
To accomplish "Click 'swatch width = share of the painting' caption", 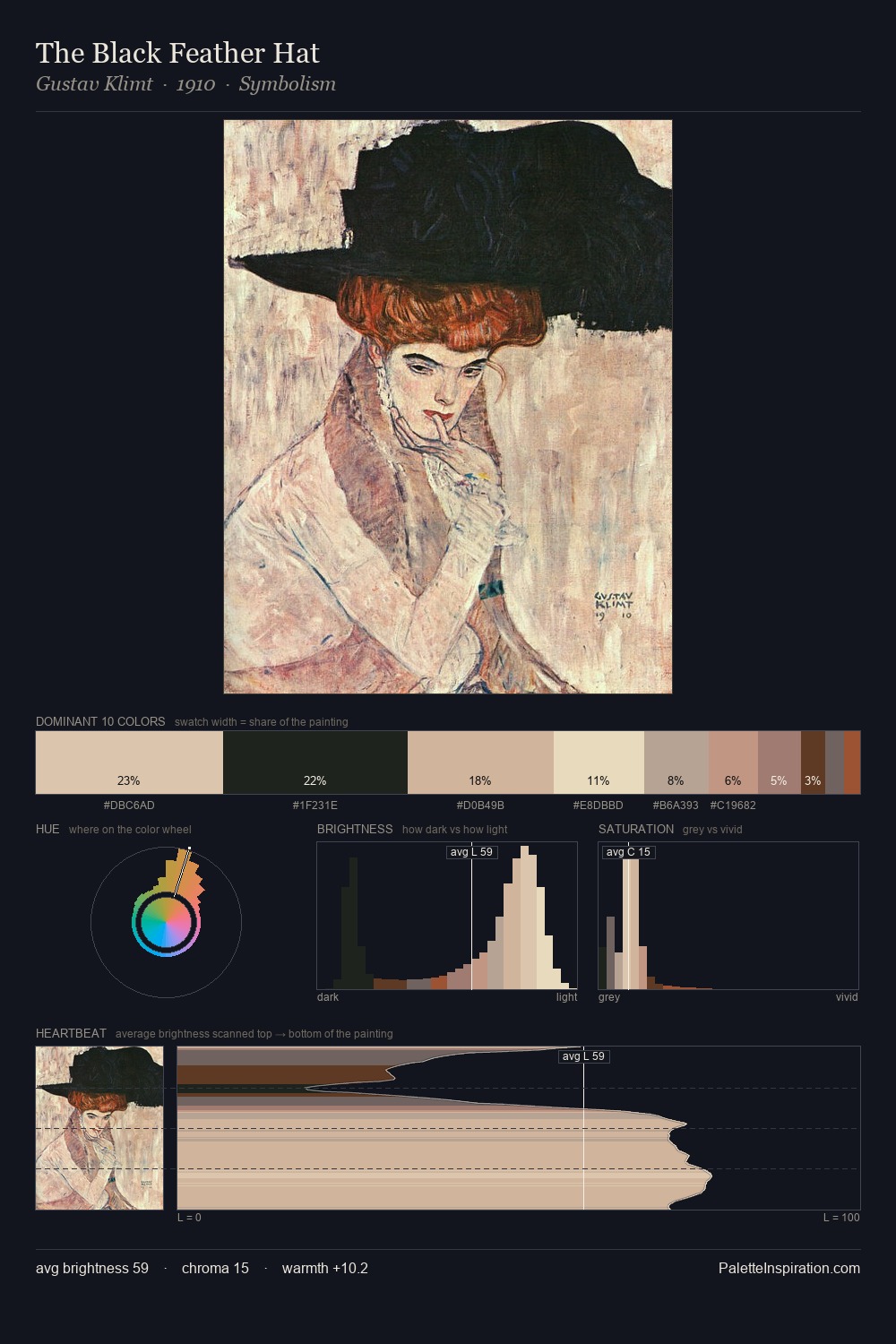I will point(262,722).
